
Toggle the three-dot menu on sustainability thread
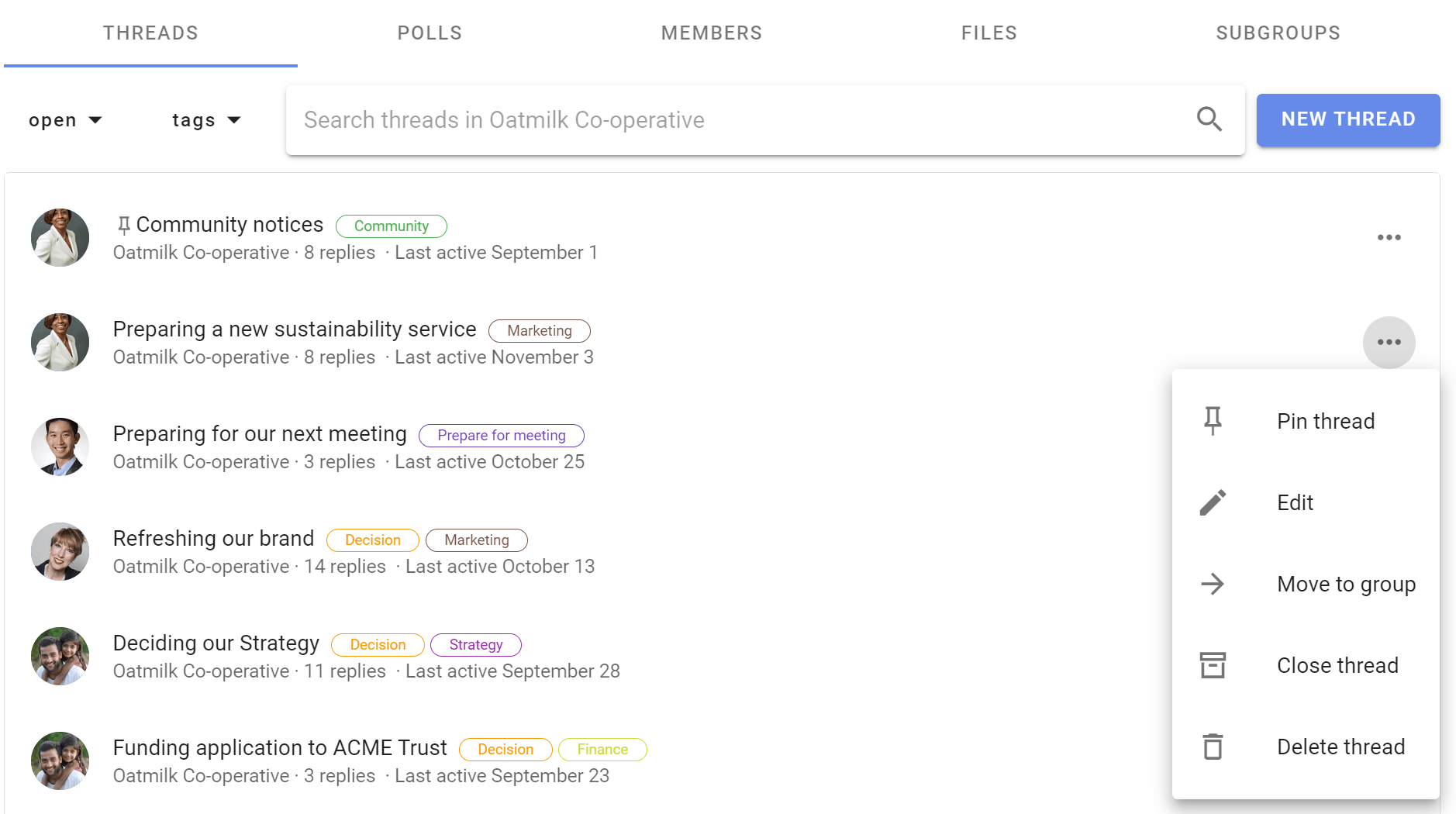1389,342
